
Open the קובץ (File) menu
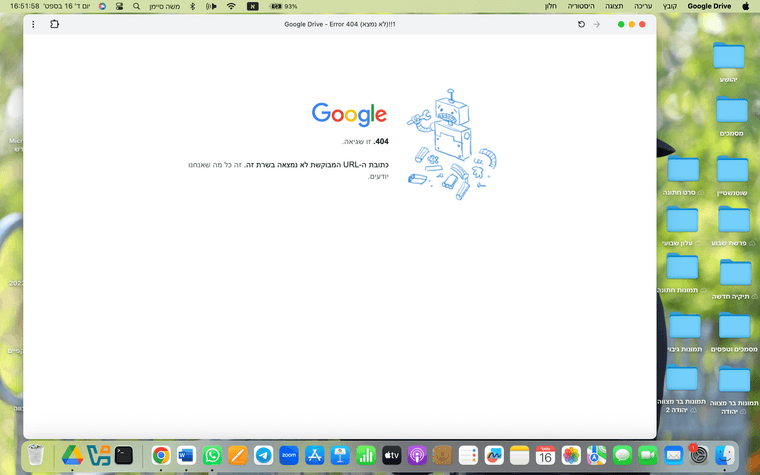click(670, 6)
